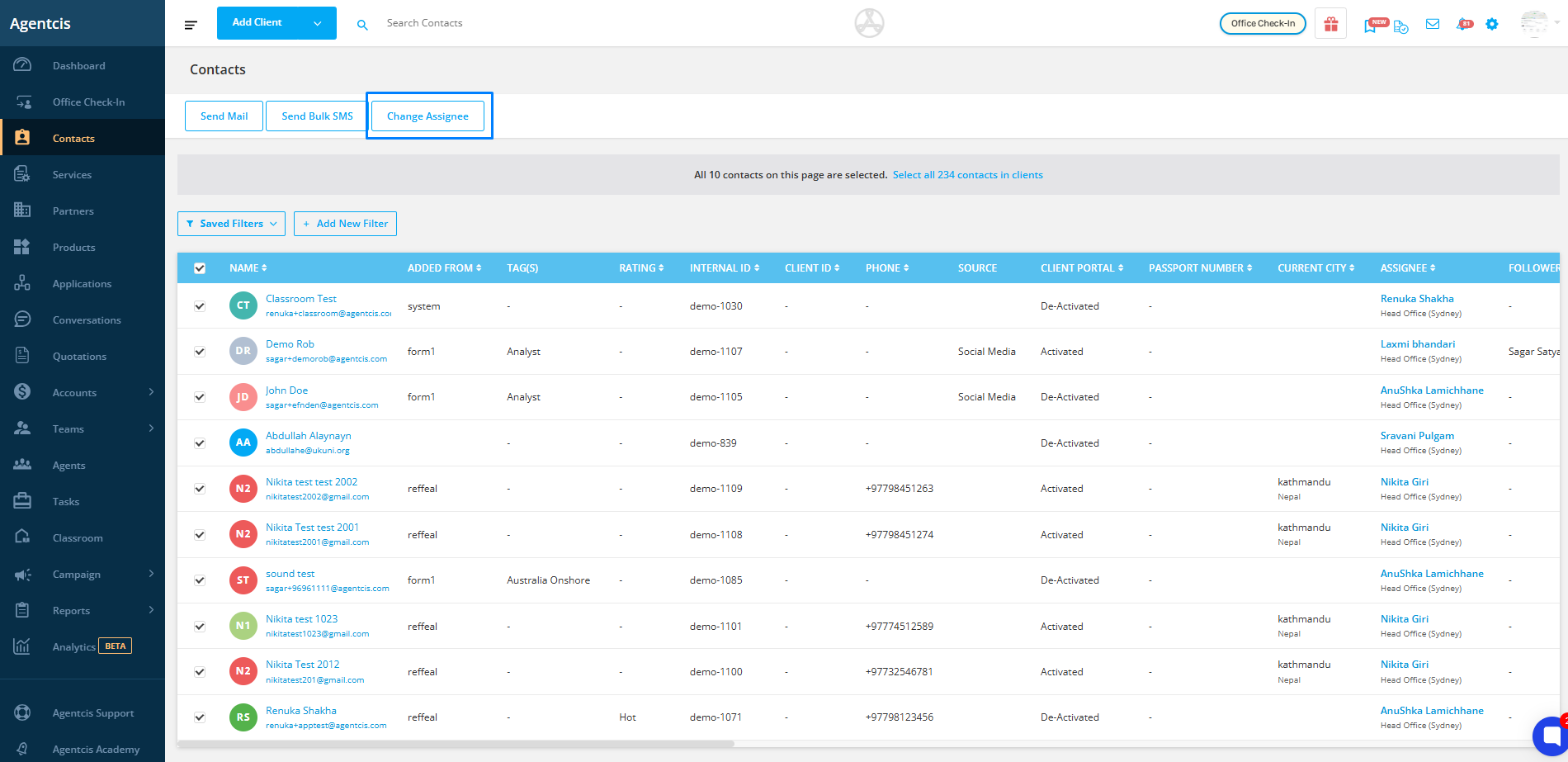Viewport: 1568px width, 762px height.
Task: Click the Change Assignee button
Action: click(427, 116)
